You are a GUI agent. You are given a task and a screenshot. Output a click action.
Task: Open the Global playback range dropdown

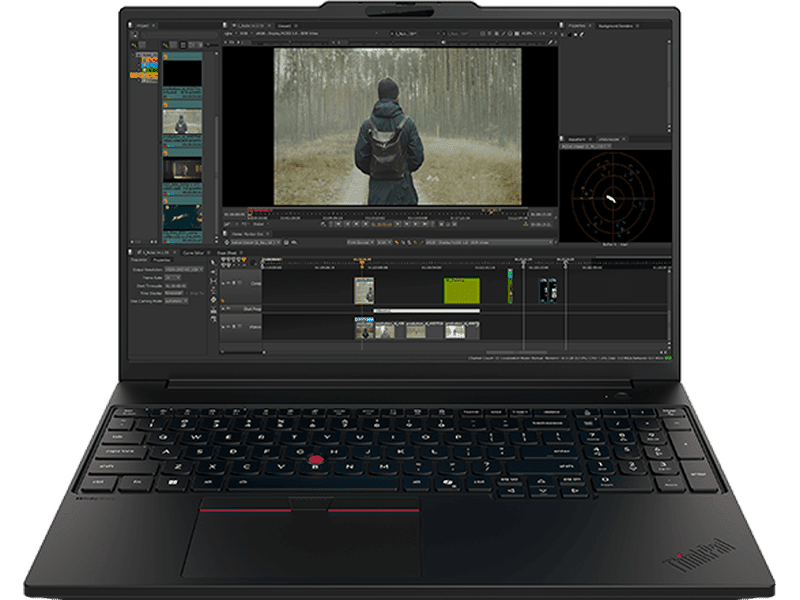[259, 224]
